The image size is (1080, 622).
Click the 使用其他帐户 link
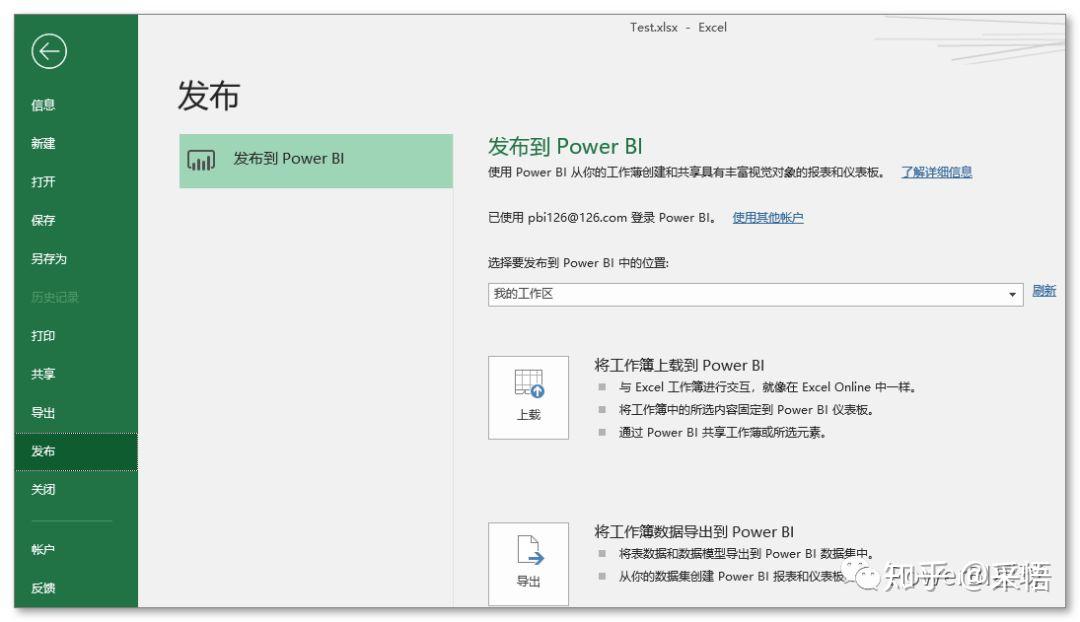pos(768,218)
